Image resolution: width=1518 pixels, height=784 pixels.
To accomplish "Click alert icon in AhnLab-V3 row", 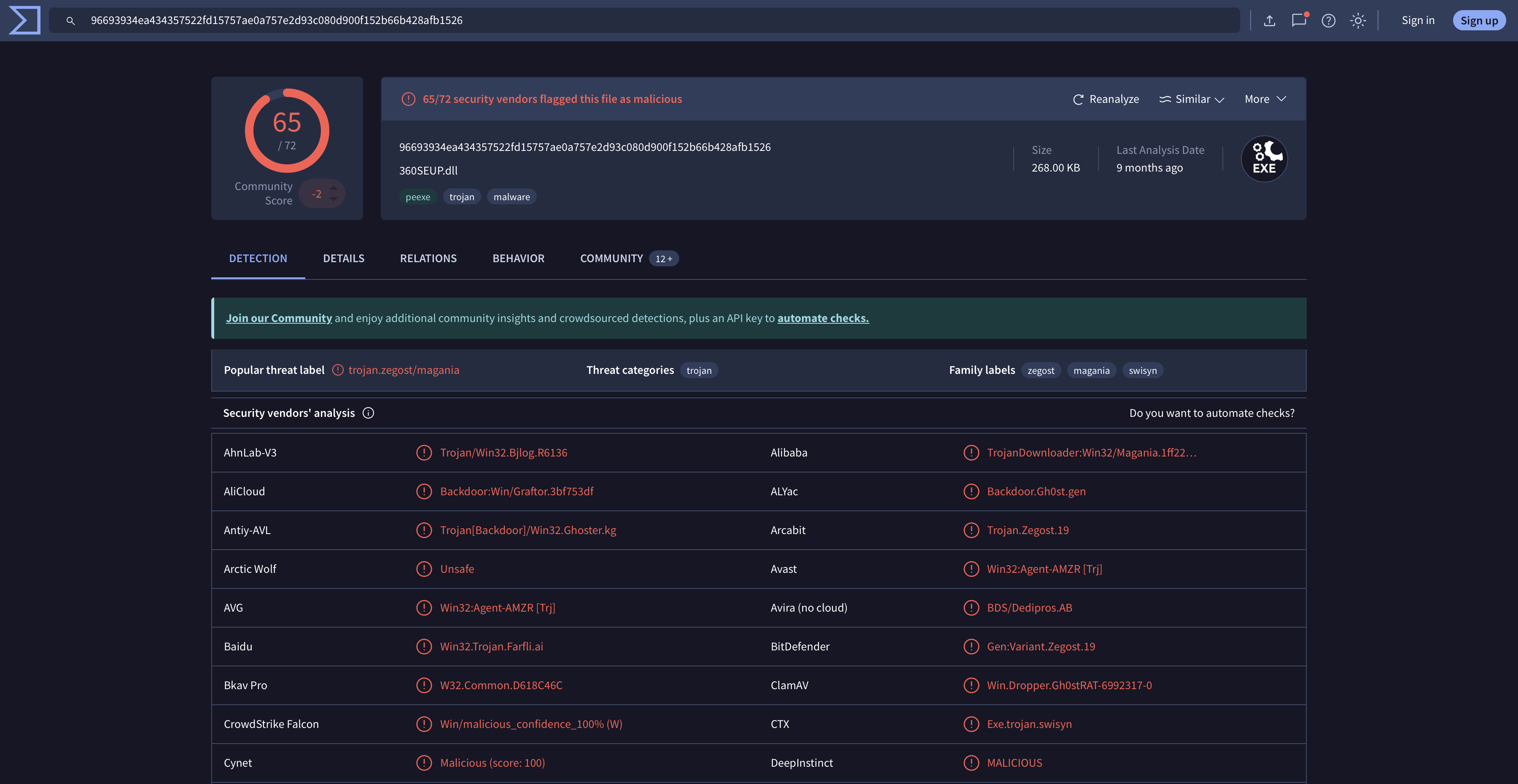I will pos(424,452).
